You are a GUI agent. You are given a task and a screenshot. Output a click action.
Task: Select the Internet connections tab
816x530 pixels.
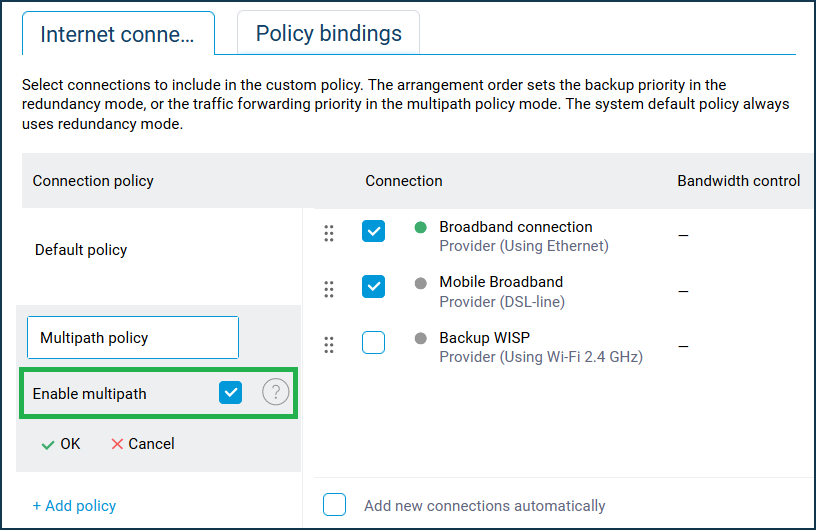point(118,33)
